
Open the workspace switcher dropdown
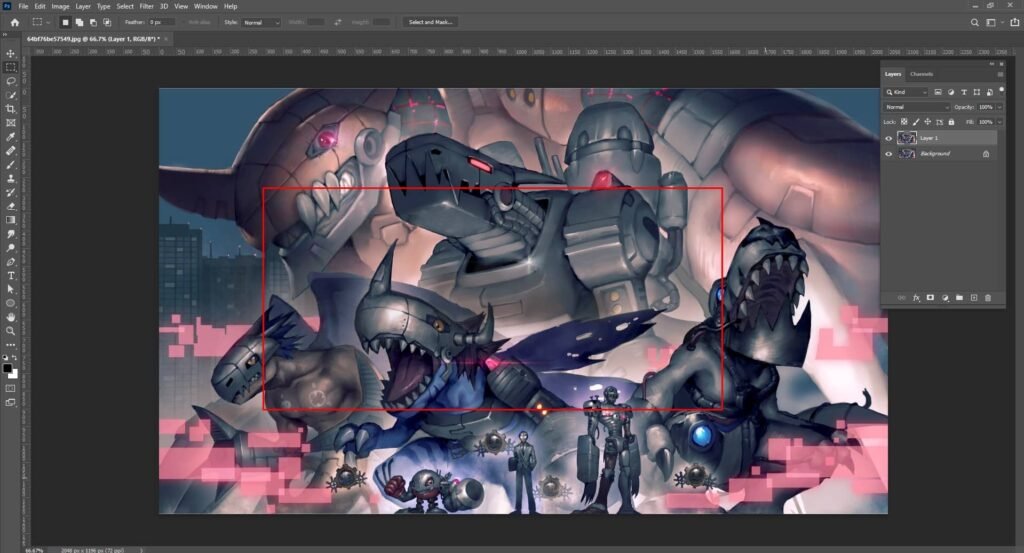click(993, 22)
